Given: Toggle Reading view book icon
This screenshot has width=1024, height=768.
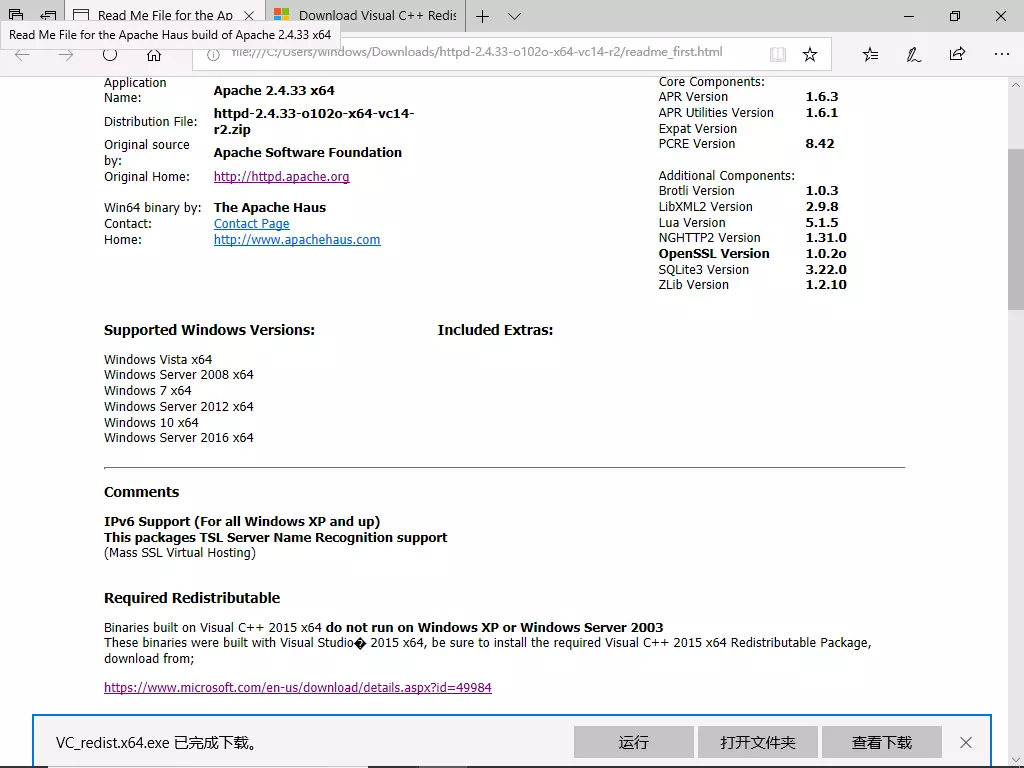Looking at the screenshot, I should click(x=777, y=54).
